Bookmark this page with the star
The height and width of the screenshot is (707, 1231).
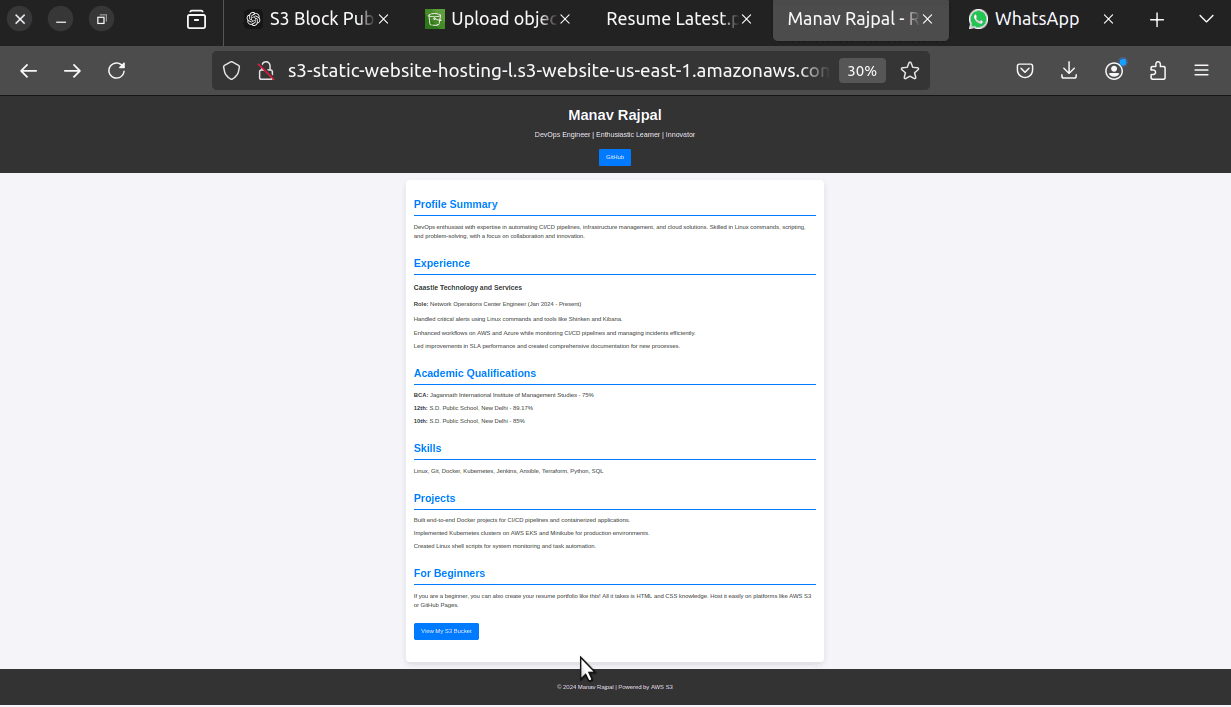(x=909, y=71)
